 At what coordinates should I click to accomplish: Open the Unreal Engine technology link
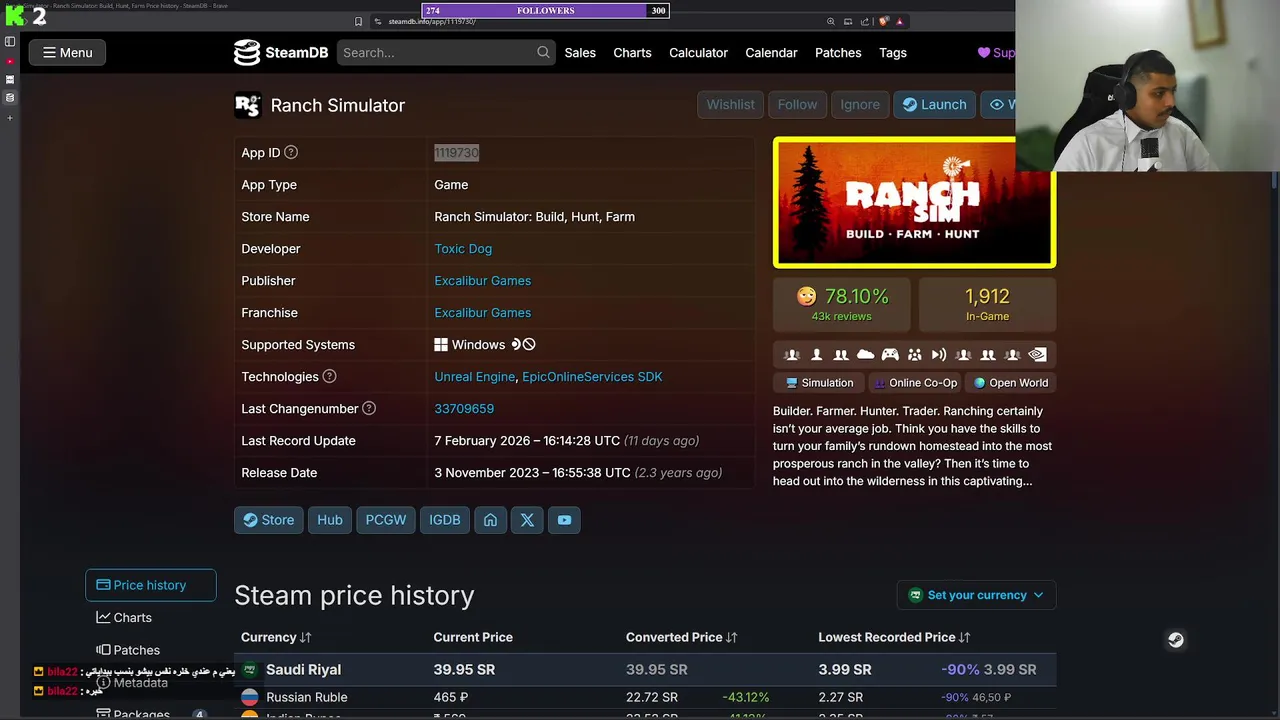click(474, 376)
